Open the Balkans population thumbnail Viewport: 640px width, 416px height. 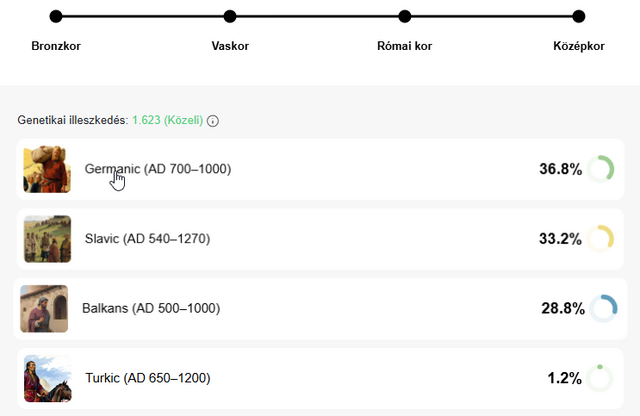click(44, 309)
